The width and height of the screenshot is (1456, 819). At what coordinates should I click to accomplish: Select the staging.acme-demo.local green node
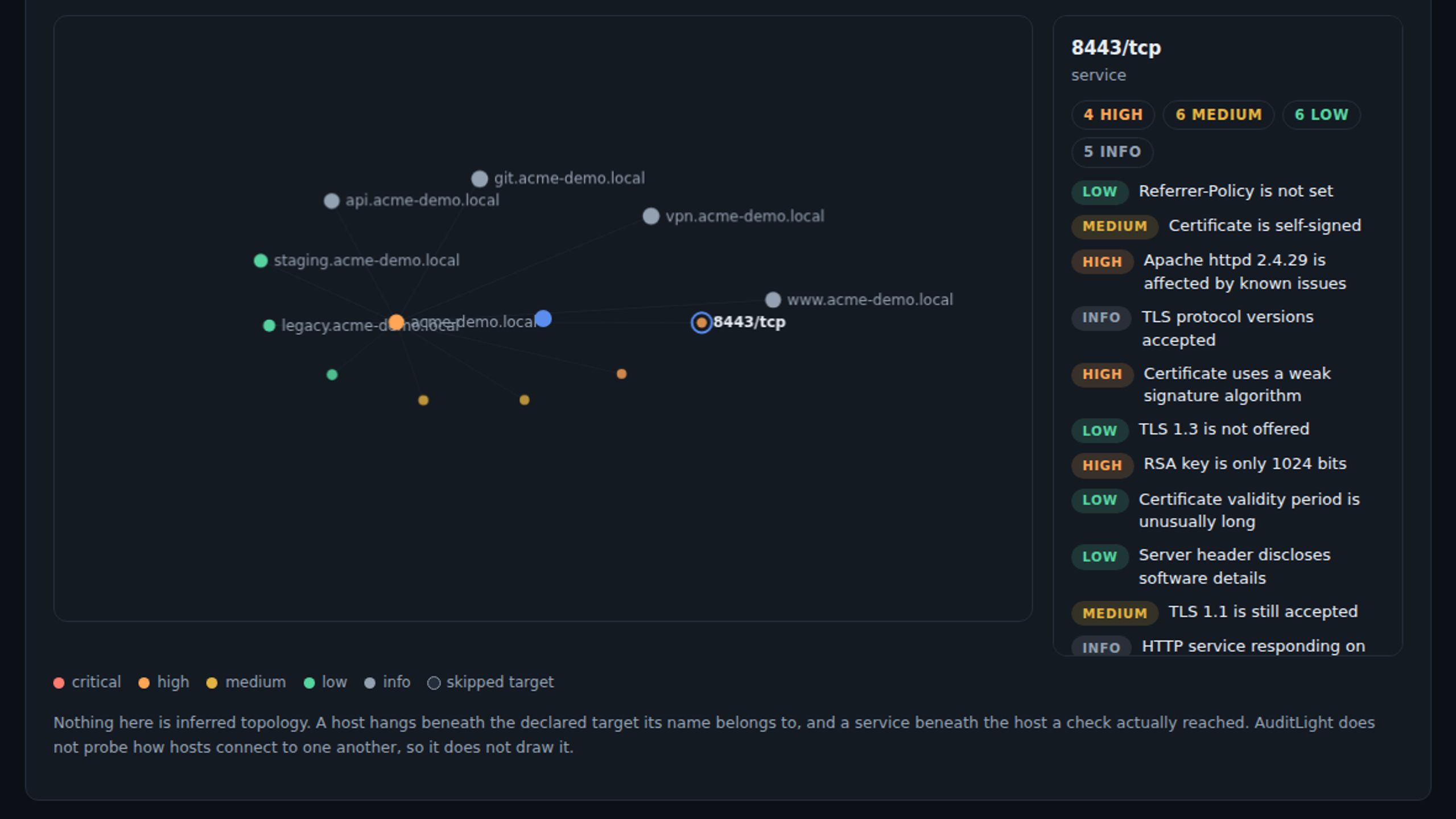(261, 260)
